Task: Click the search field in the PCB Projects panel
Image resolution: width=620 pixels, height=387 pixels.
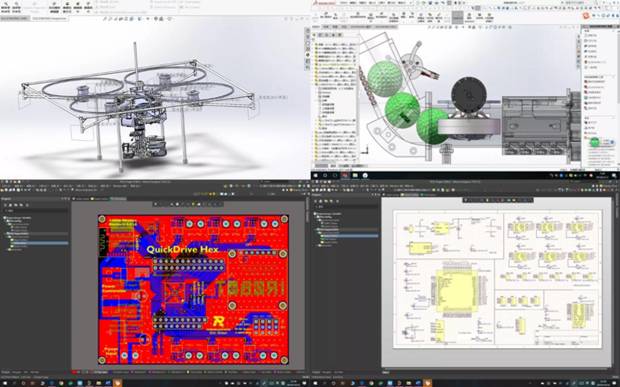Action: [36, 211]
